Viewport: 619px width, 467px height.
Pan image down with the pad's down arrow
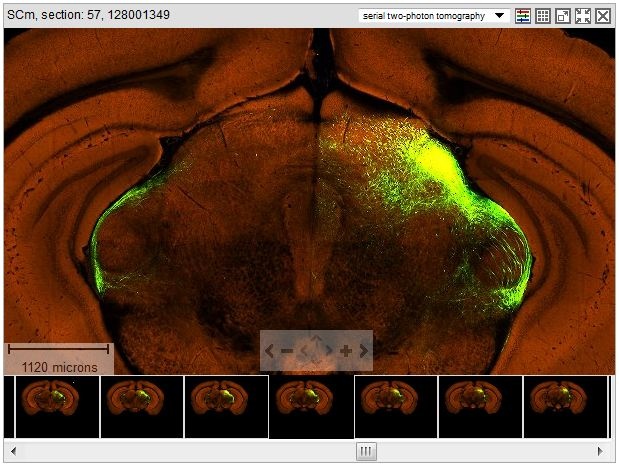click(316, 362)
